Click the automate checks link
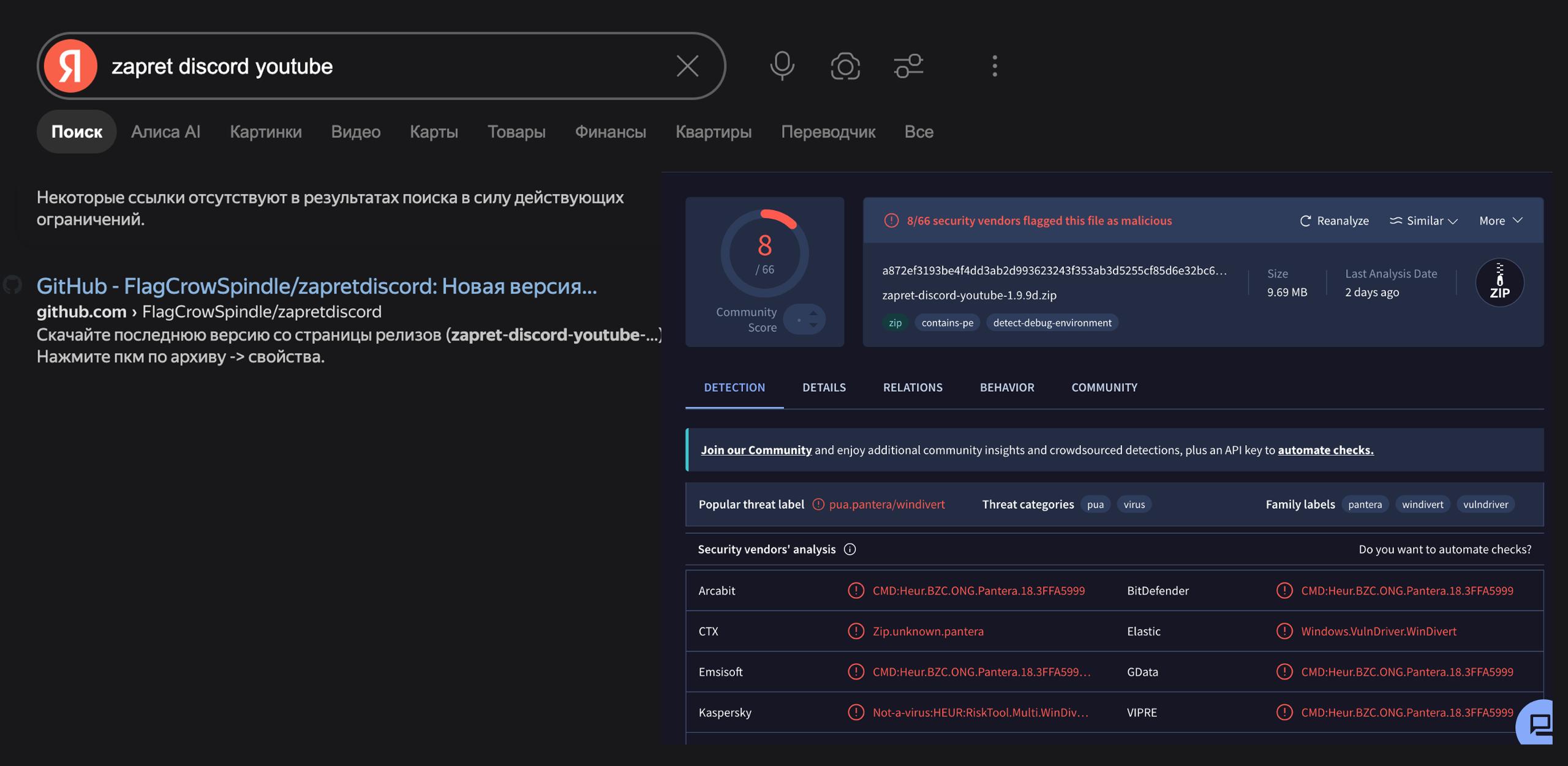 pos(1325,450)
